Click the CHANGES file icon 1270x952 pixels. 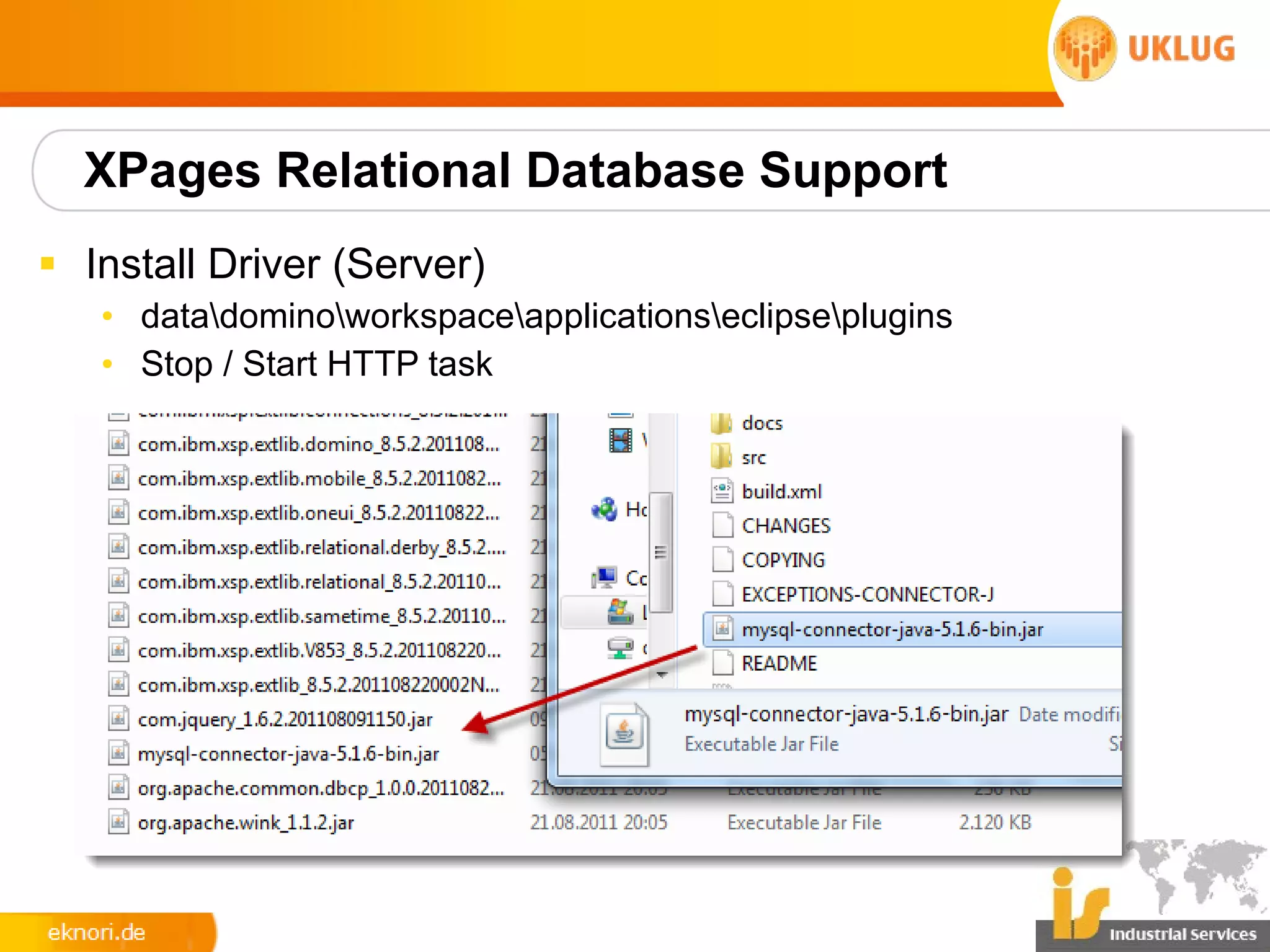722,526
